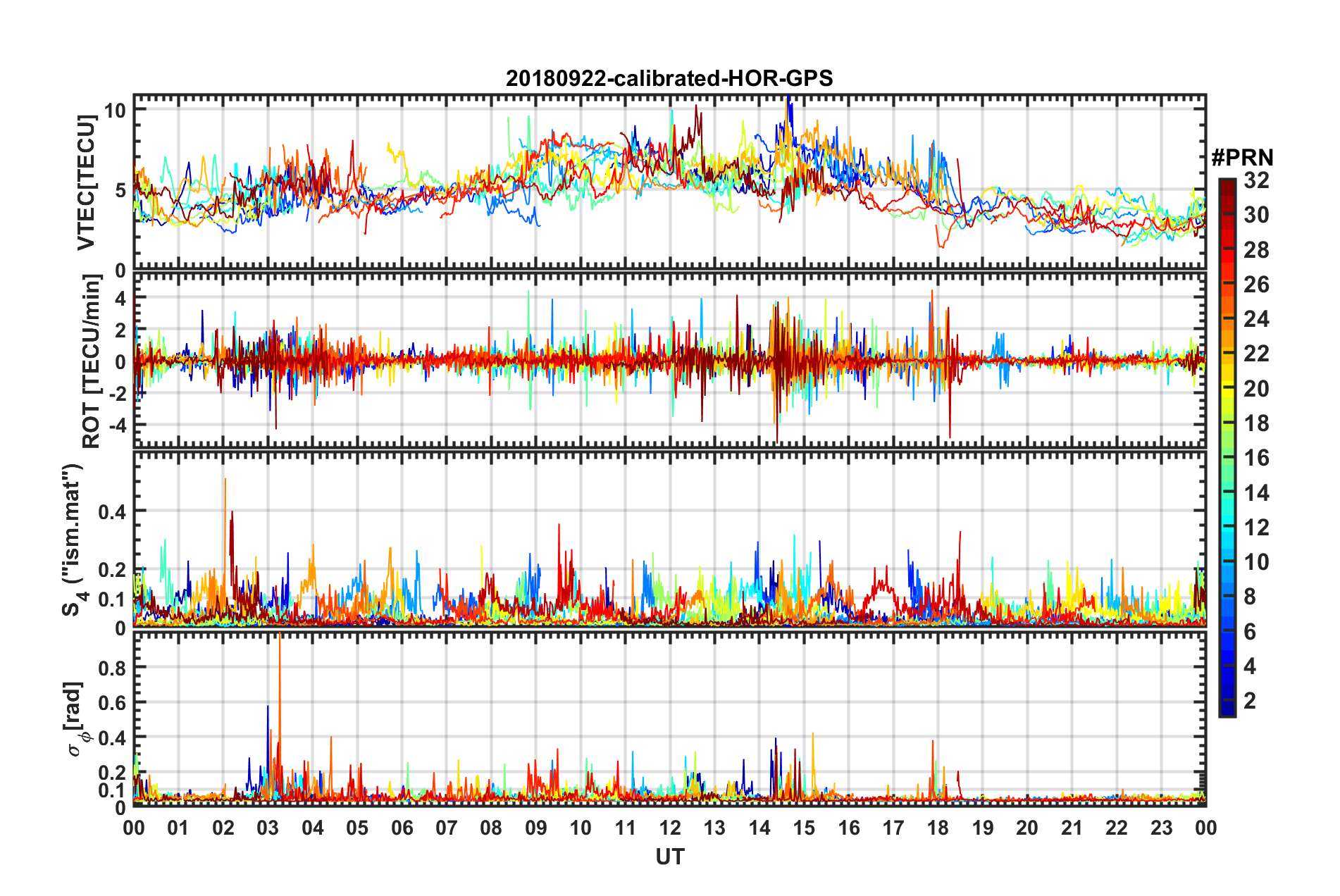Viewport: 1340px width, 896px height.
Task: Click x-axis tick label 18
Action: (x=938, y=828)
